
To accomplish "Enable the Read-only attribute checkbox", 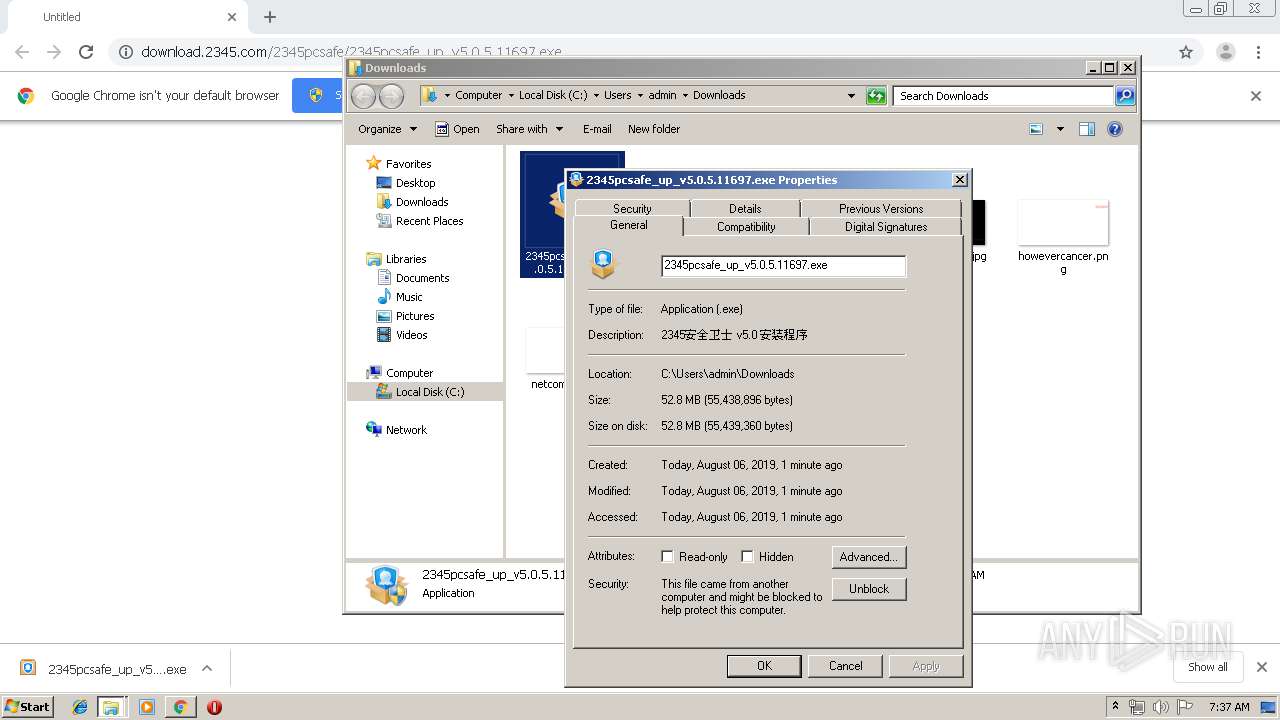I will tap(667, 557).
